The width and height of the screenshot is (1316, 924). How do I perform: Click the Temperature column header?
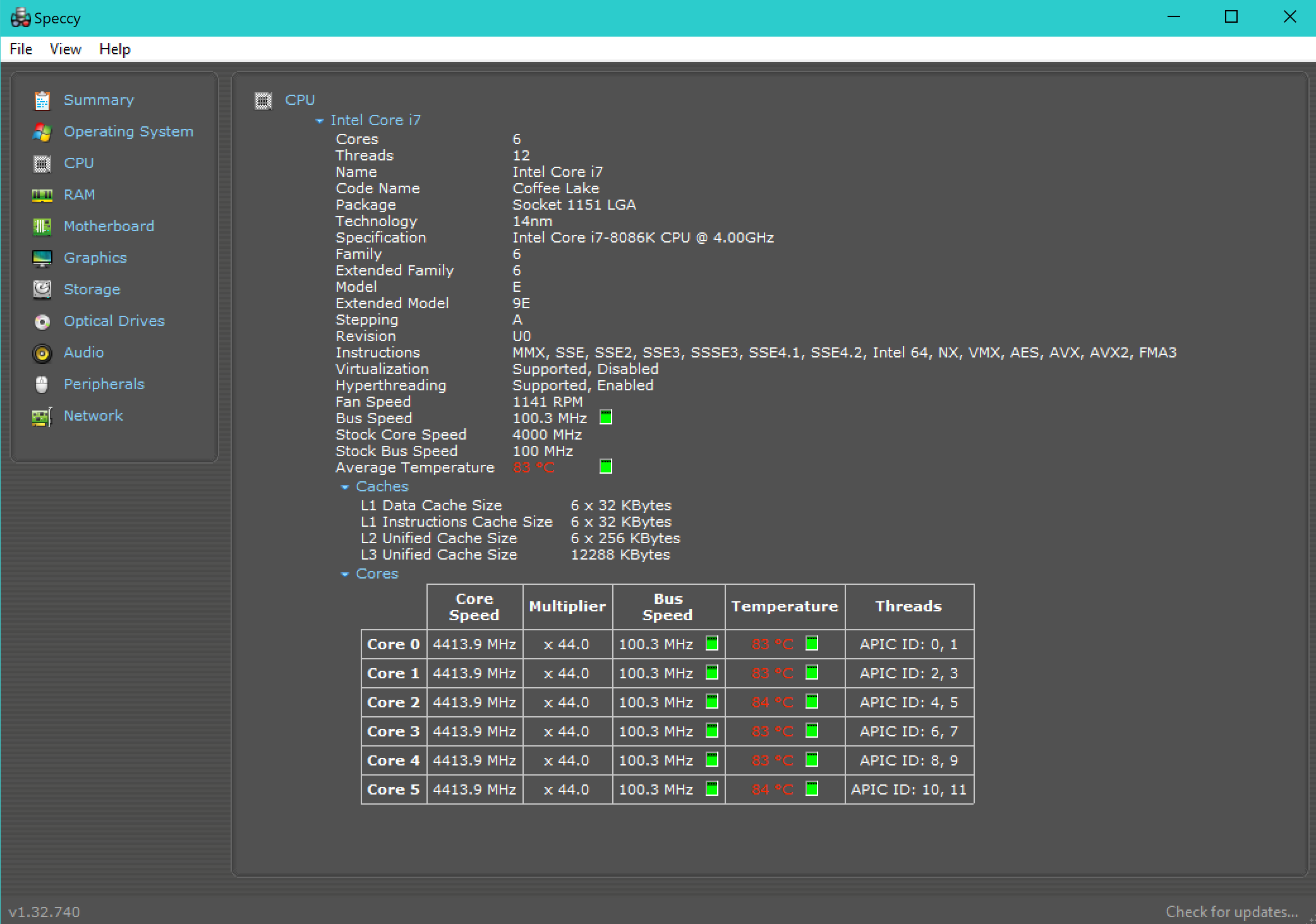tap(785, 606)
